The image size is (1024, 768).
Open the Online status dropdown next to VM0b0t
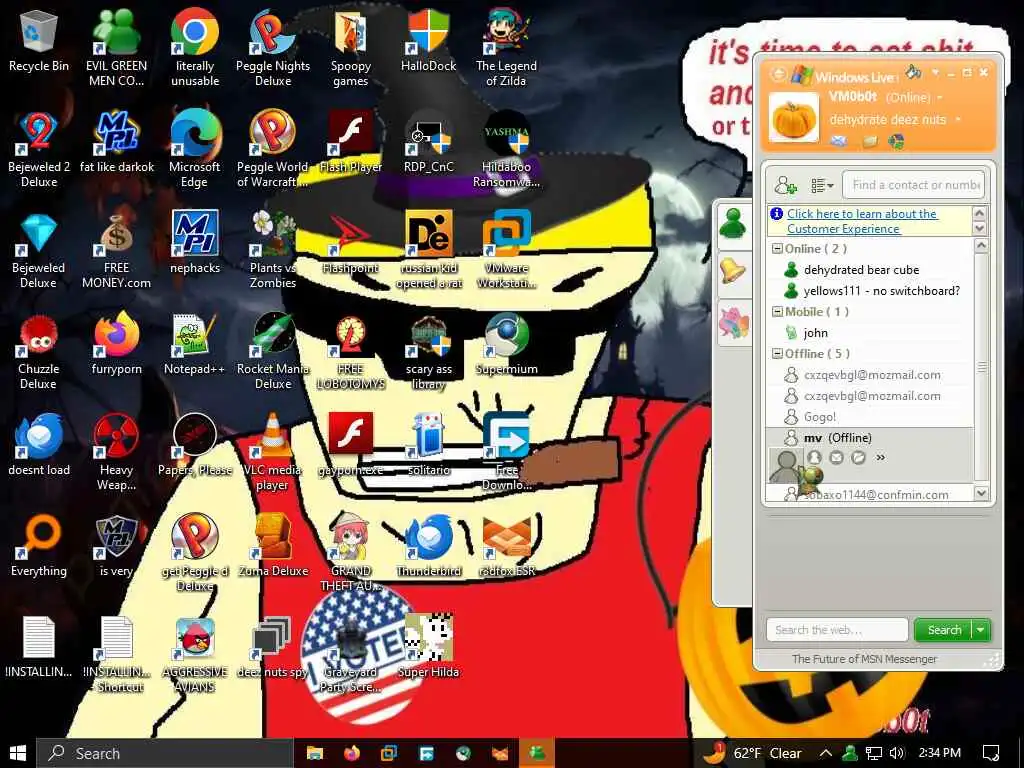coord(940,97)
